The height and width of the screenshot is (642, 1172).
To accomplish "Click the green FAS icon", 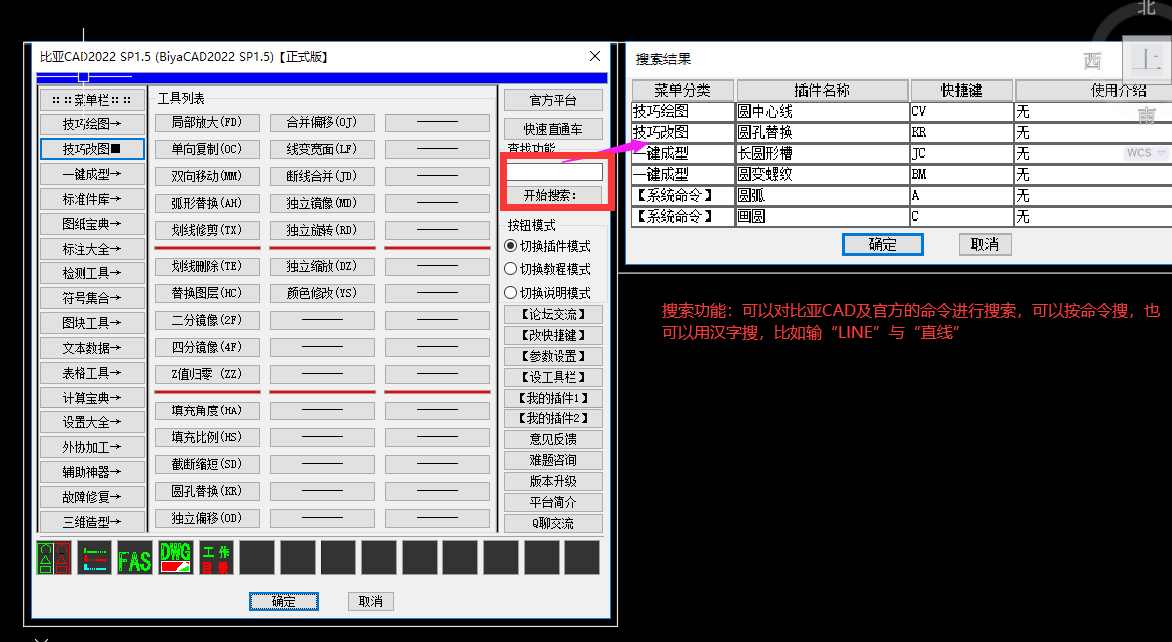I will click(x=135, y=558).
